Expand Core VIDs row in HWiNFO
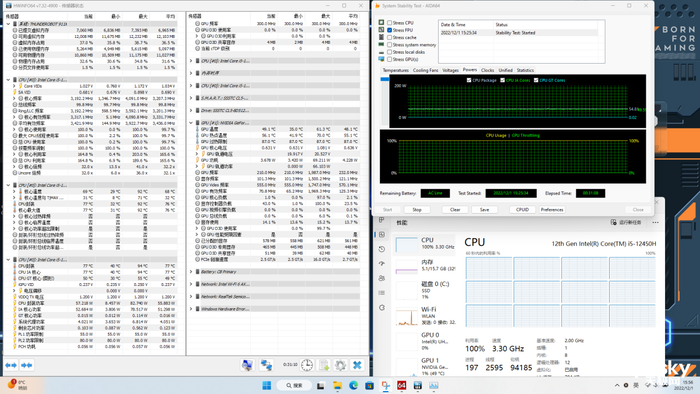700x394 pixels. click(x=14, y=86)
